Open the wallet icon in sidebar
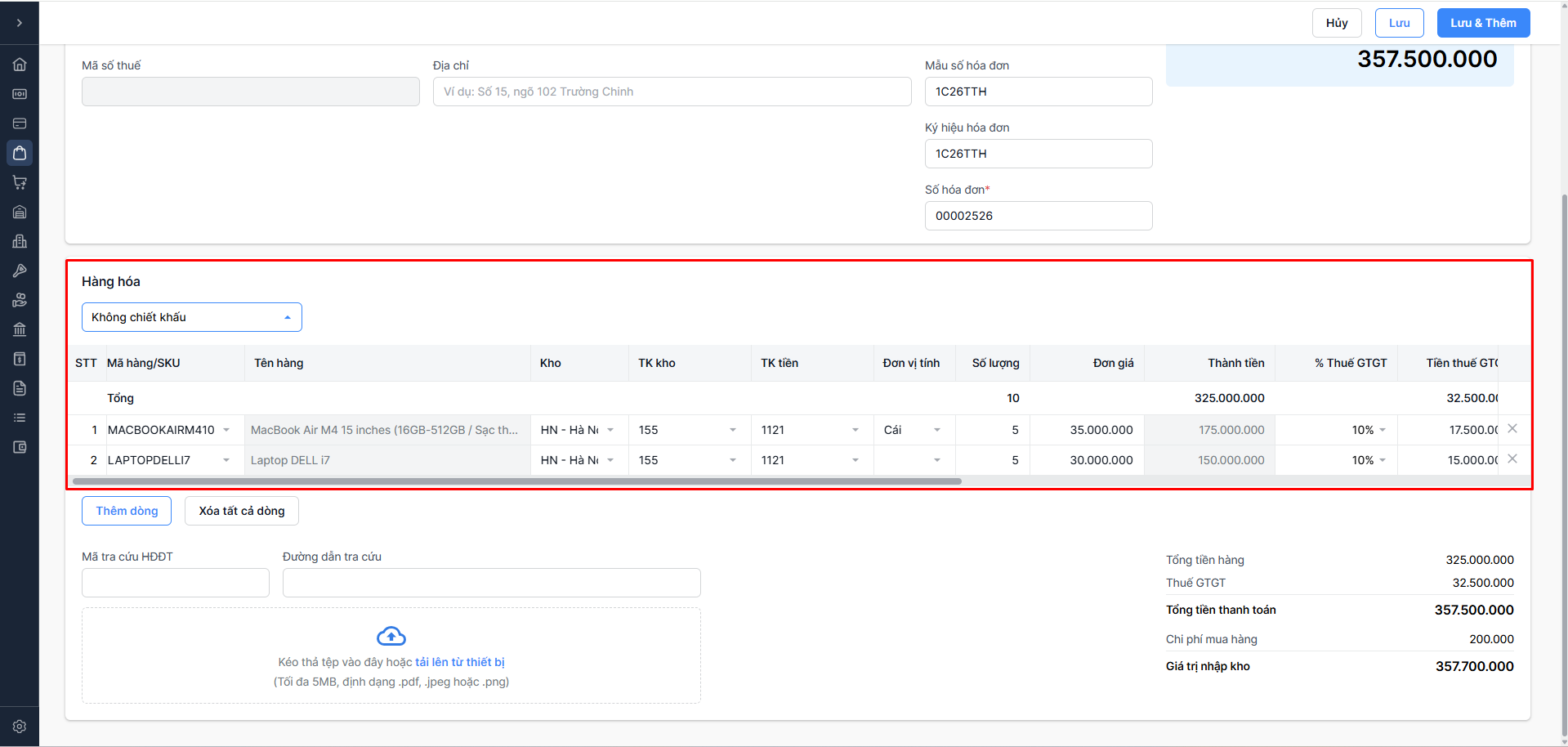This screenshot has height=747, width=1568. [20, 447]
